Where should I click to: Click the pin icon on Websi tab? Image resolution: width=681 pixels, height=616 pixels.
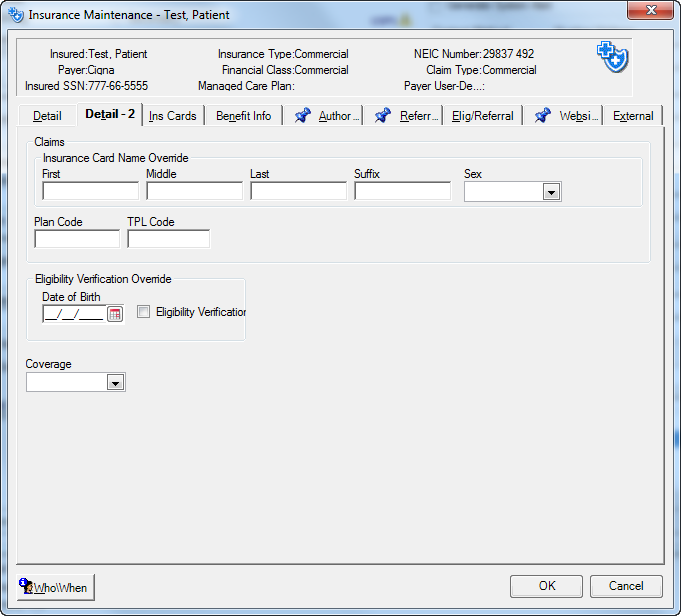[543, 116]
